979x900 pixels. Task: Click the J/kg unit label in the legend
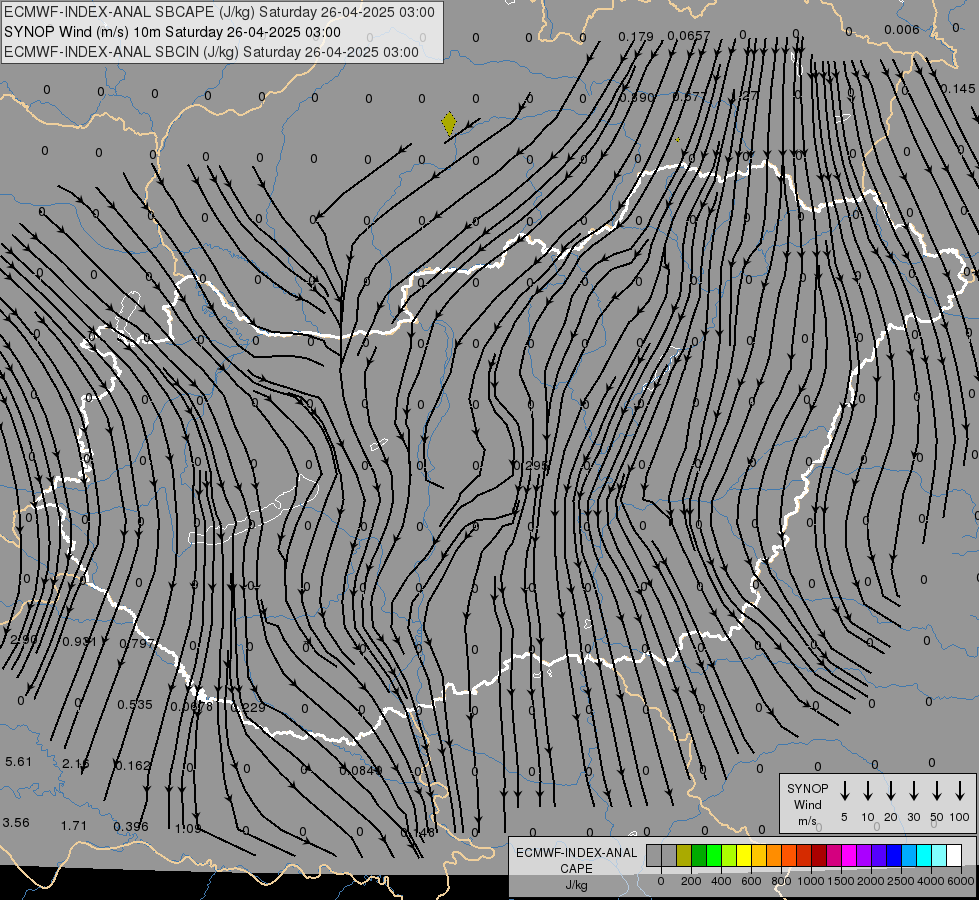(576, 885)
